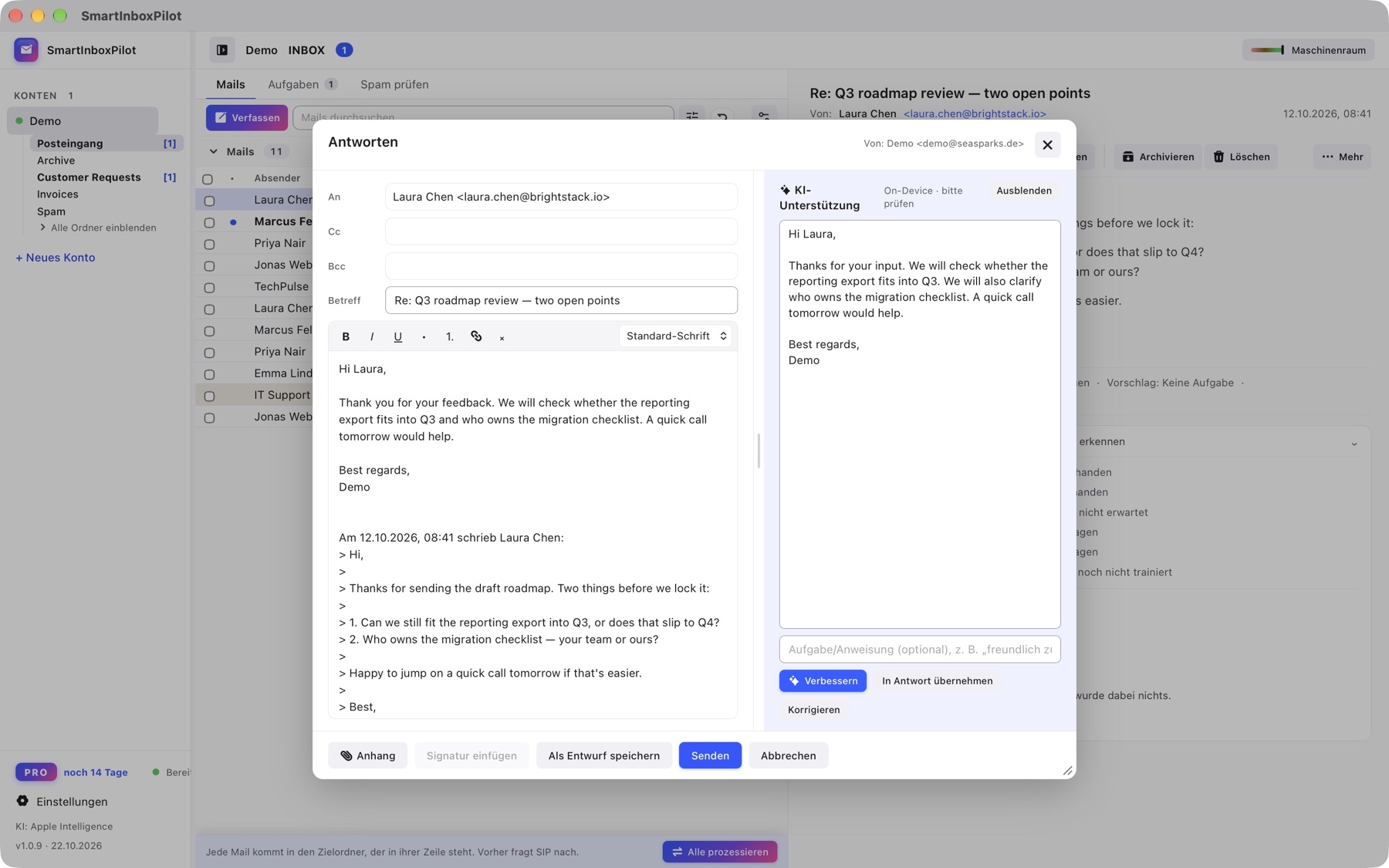1389x868 pixels.
Task: Select the Mails tab
Action: click(x=230, y=84)
